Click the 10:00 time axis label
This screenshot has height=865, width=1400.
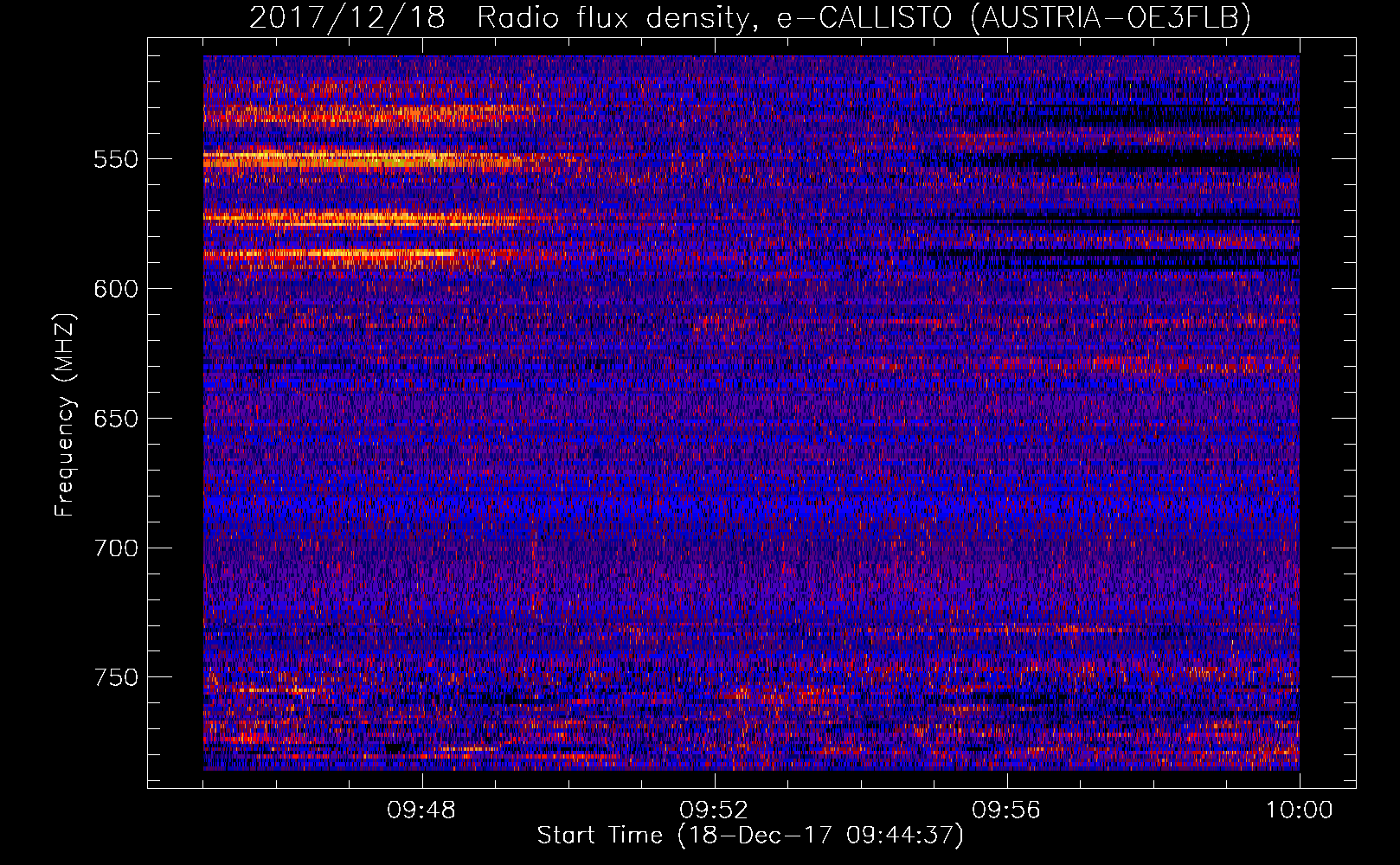point(1299,811)
